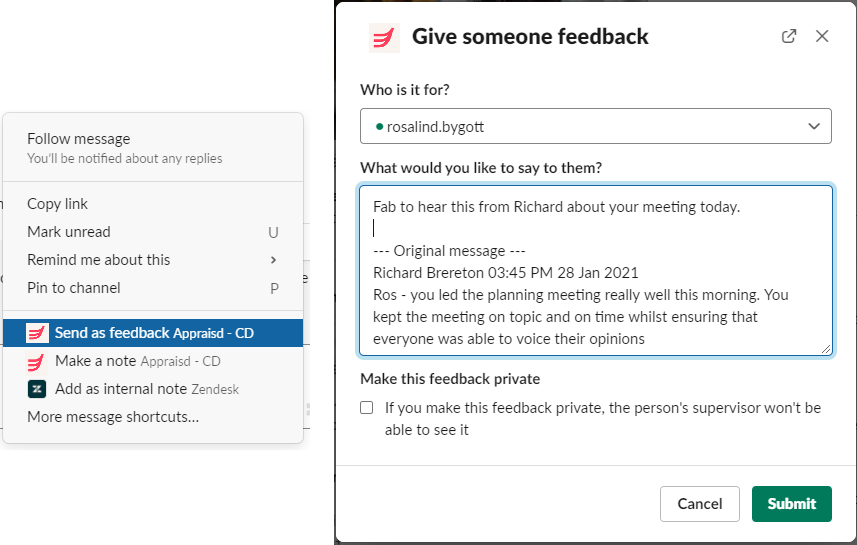Cancel the feedback dialog

[700, 504]
